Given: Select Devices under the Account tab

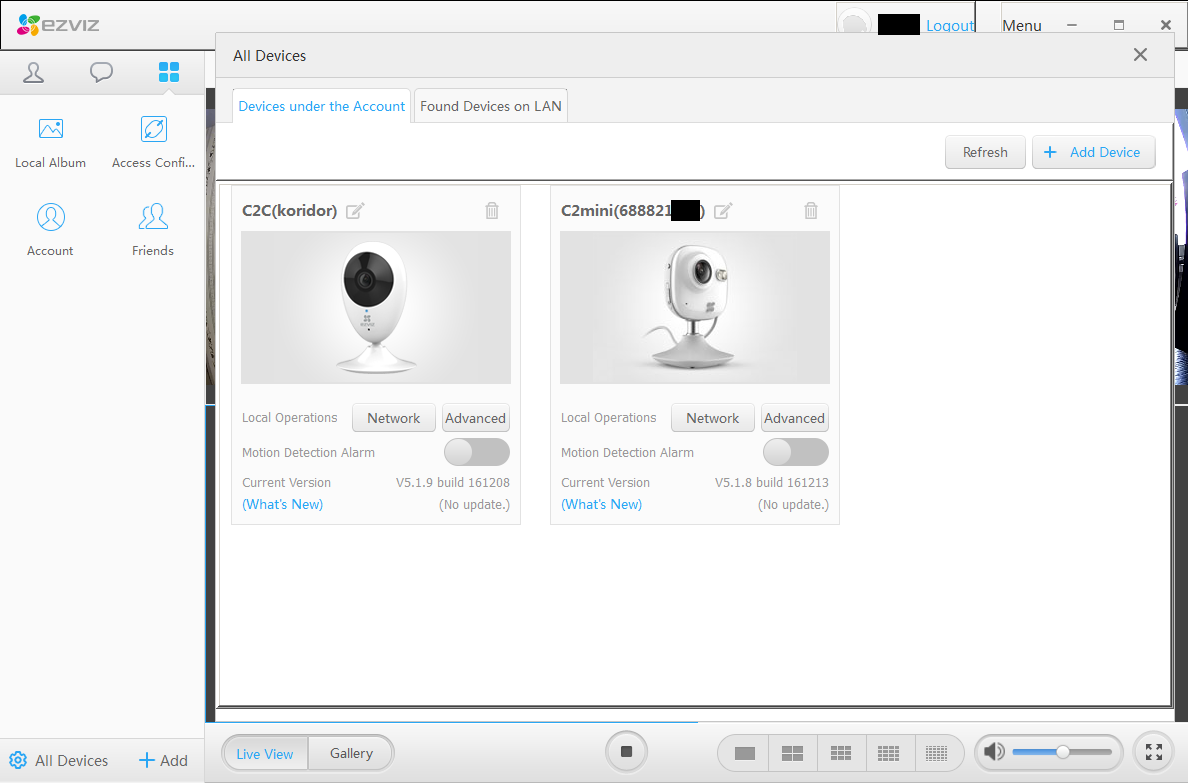Looking at the screenshot, I should pyautogui.click(x=321, y=106).
